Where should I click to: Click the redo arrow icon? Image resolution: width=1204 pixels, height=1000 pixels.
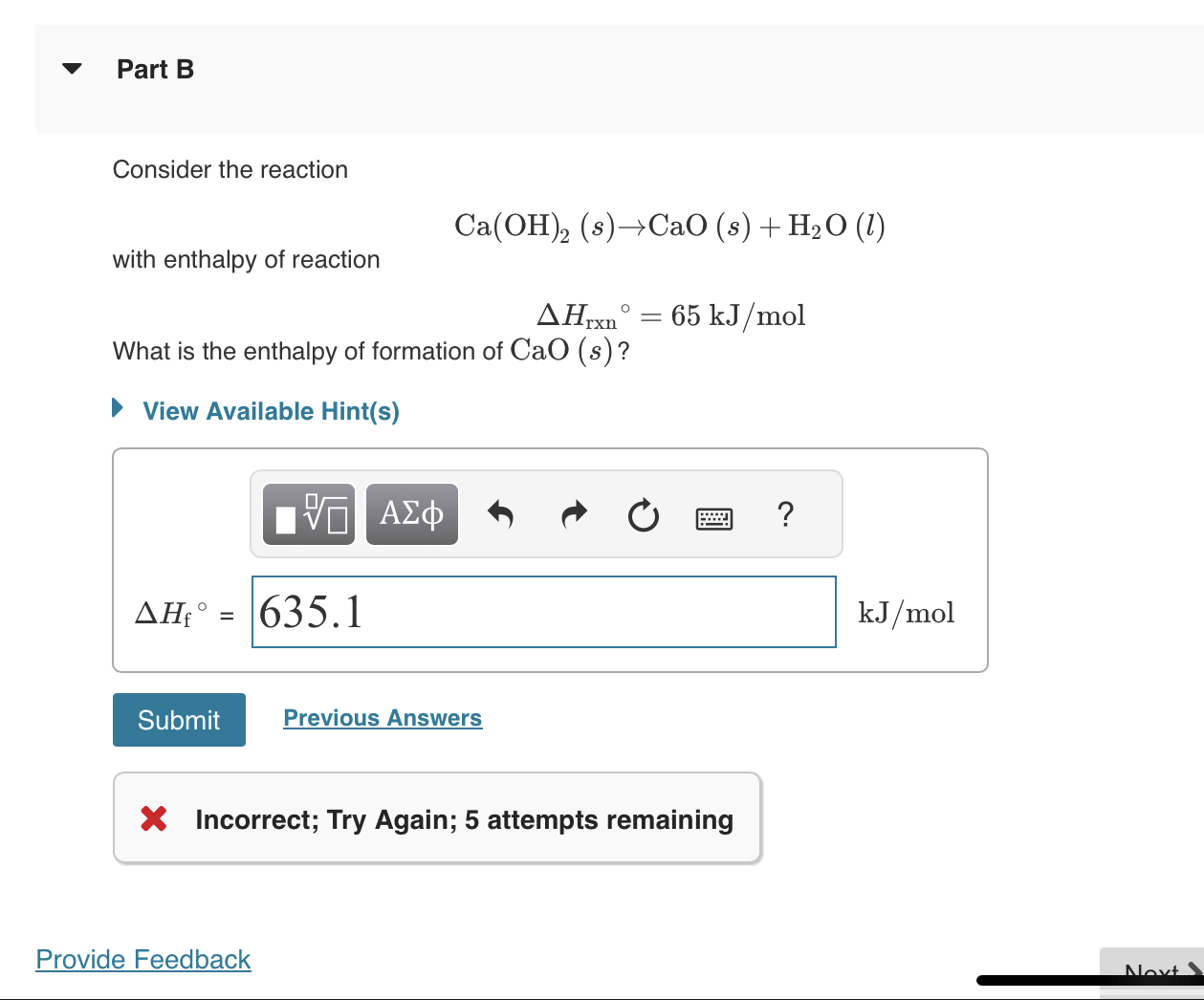pyautogui.click(x=573, y=513)
